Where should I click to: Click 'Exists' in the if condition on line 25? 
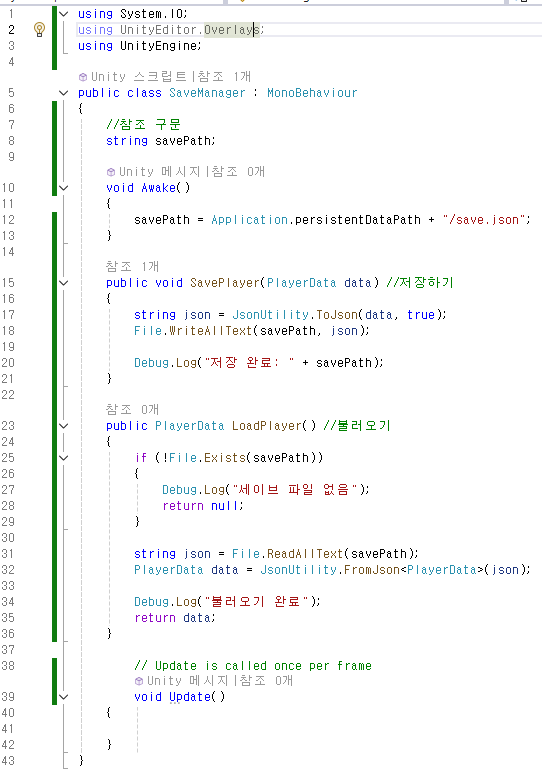(x=225, y=458)
